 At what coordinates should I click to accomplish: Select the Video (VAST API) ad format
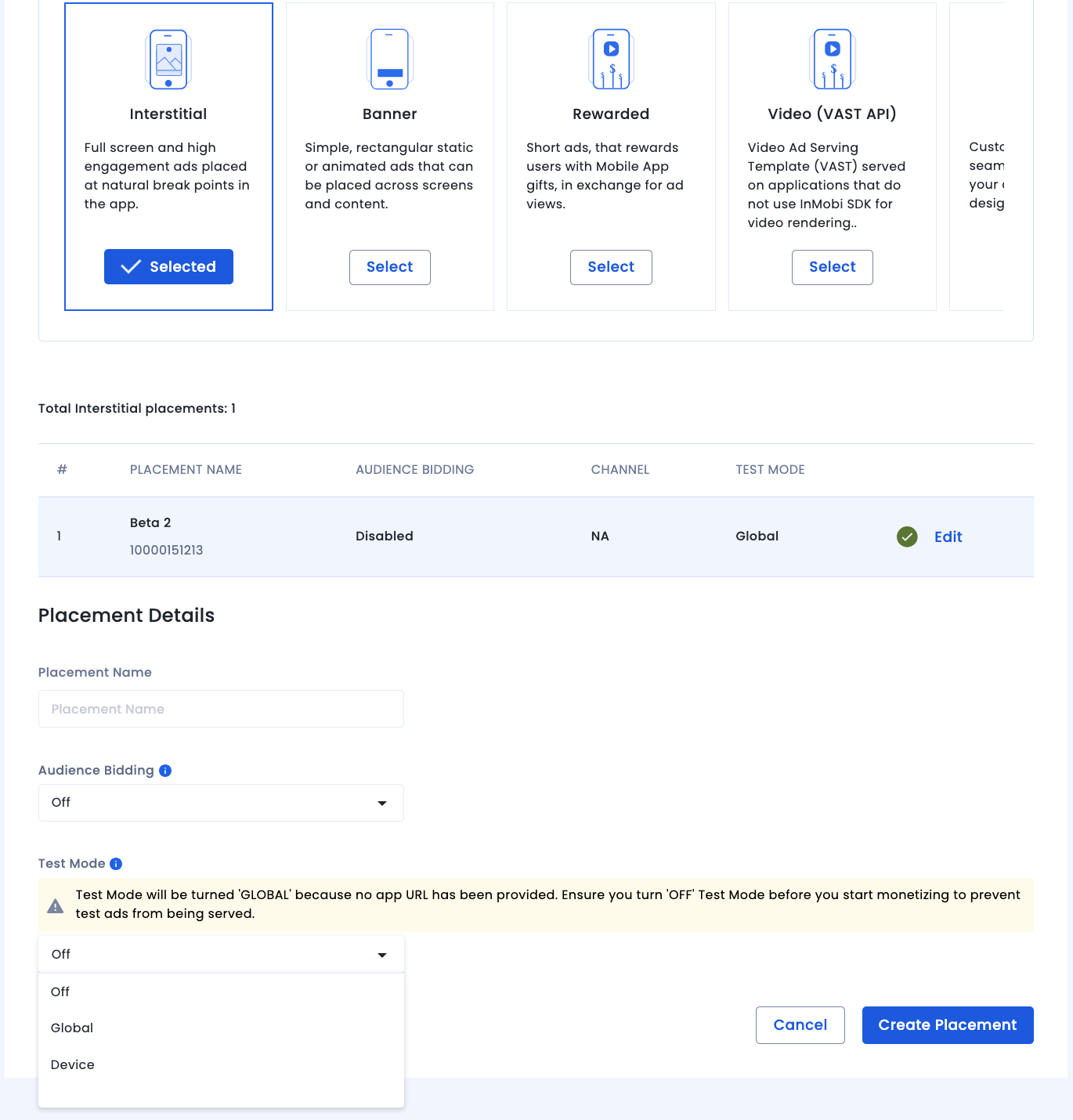tap(832, 267)
